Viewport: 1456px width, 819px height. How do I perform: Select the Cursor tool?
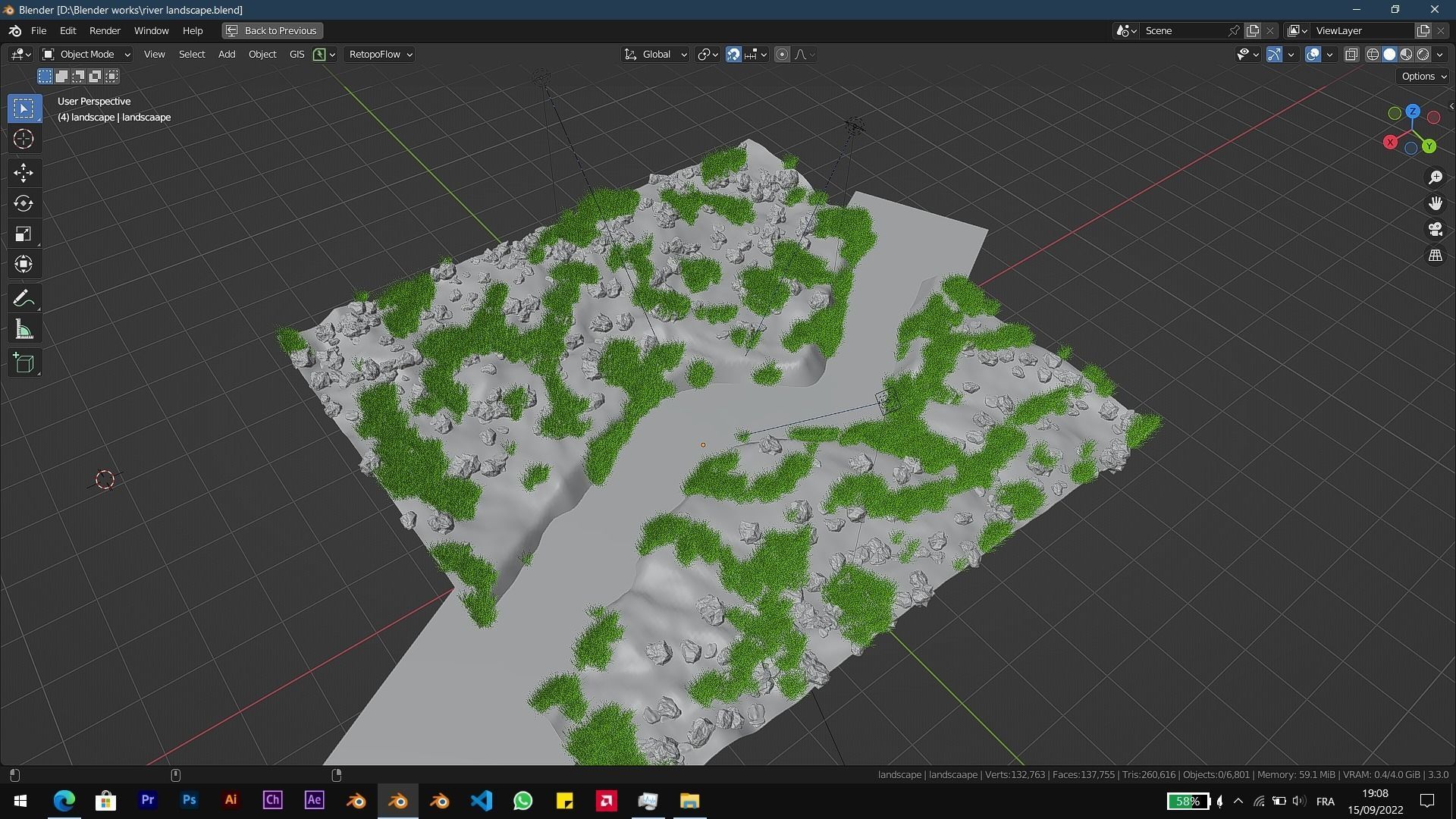(x=24, y=139)
